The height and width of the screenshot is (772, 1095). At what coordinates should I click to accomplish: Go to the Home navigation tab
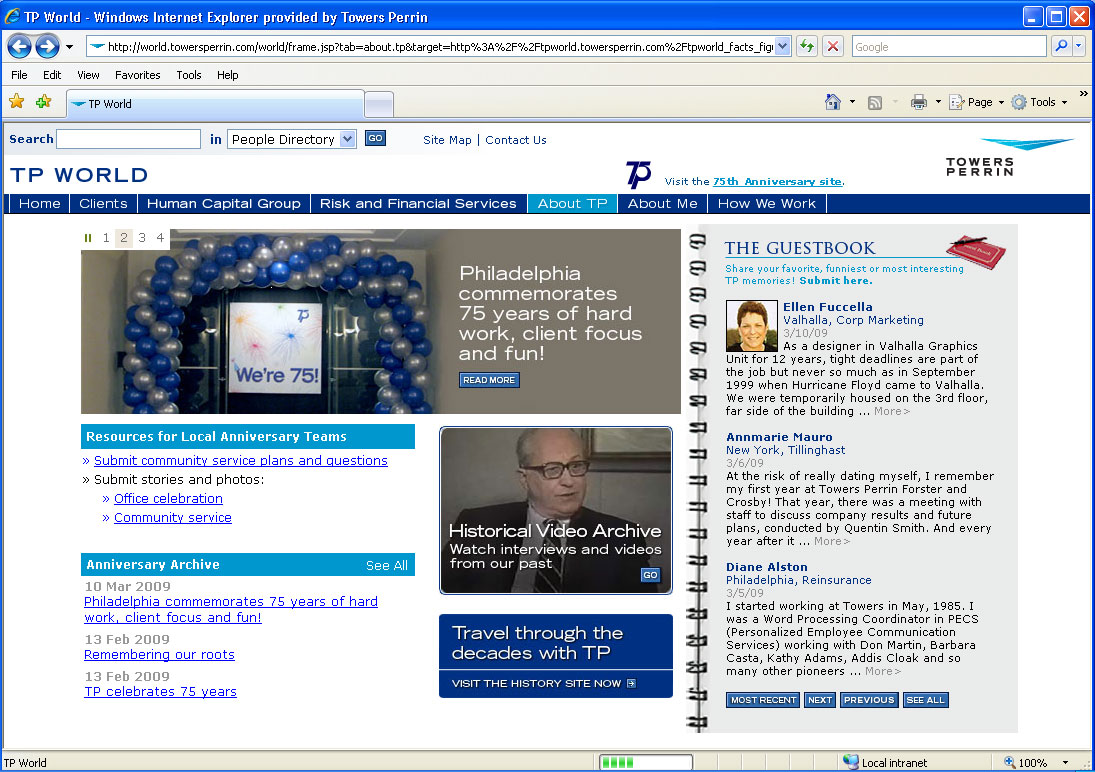40,203
